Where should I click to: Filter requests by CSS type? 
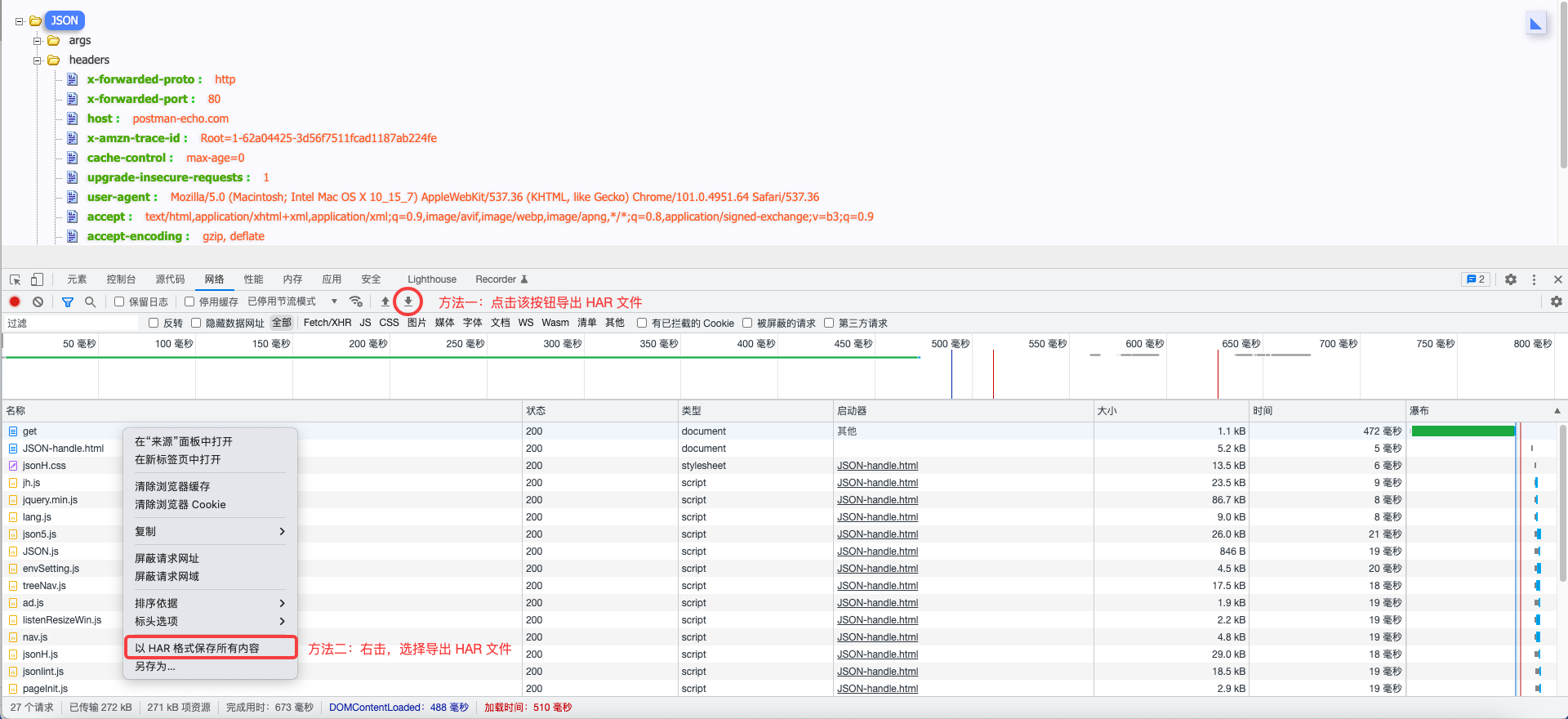click(389, 323)
